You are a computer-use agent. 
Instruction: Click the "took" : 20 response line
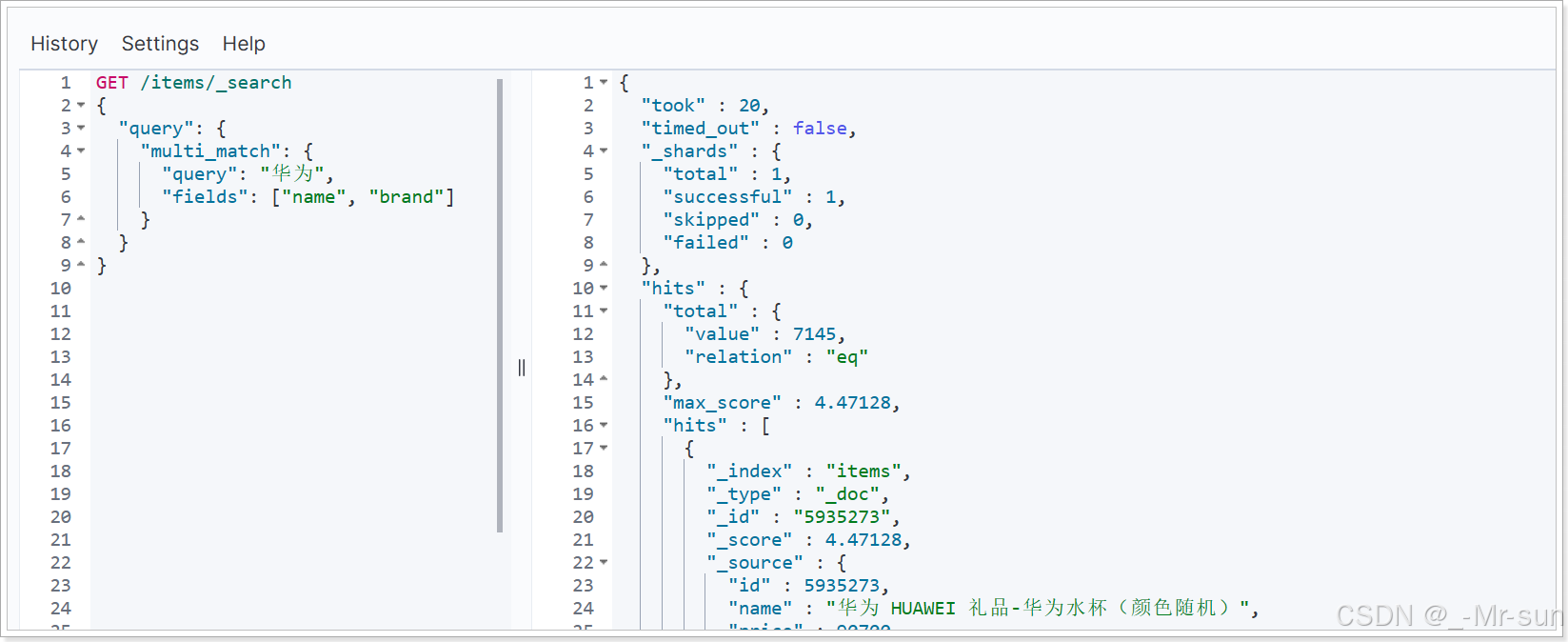tap(705, 106)
